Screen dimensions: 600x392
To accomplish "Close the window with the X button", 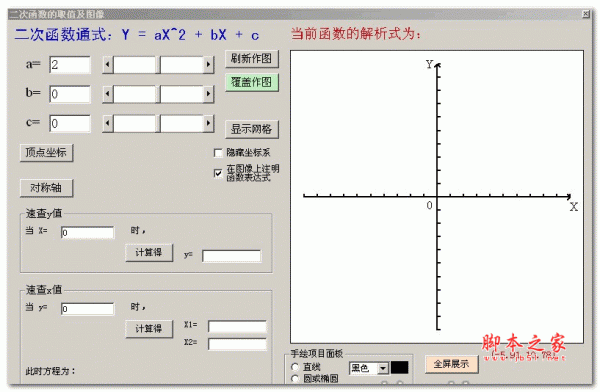I will [x=586, y=14].
